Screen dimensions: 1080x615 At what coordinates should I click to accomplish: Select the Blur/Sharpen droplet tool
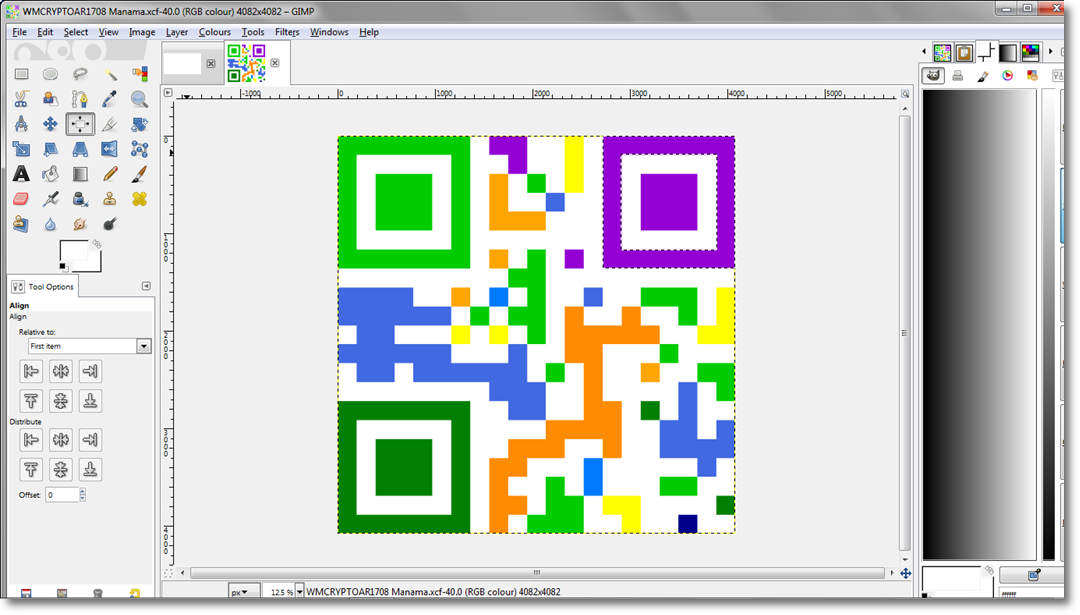point(50,224)
